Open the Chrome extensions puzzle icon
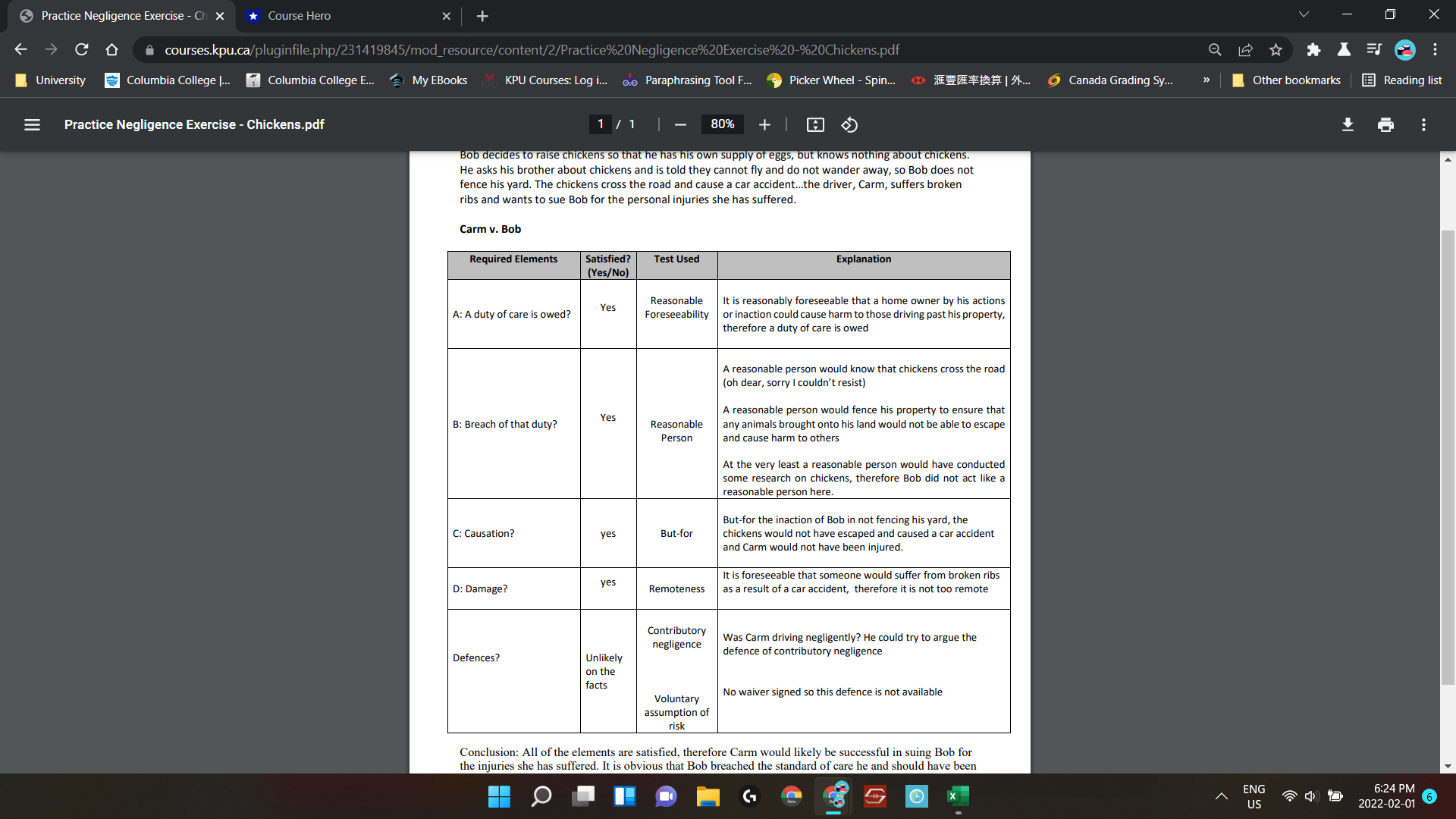Image resolution: width=1456 pixels, height=819 pixels. 1313,49
